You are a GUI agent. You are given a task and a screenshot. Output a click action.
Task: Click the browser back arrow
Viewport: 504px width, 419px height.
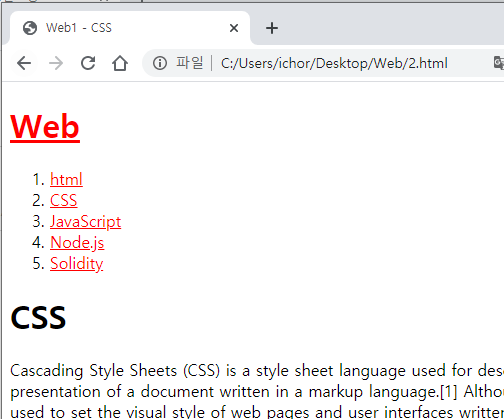pos(24,63)
